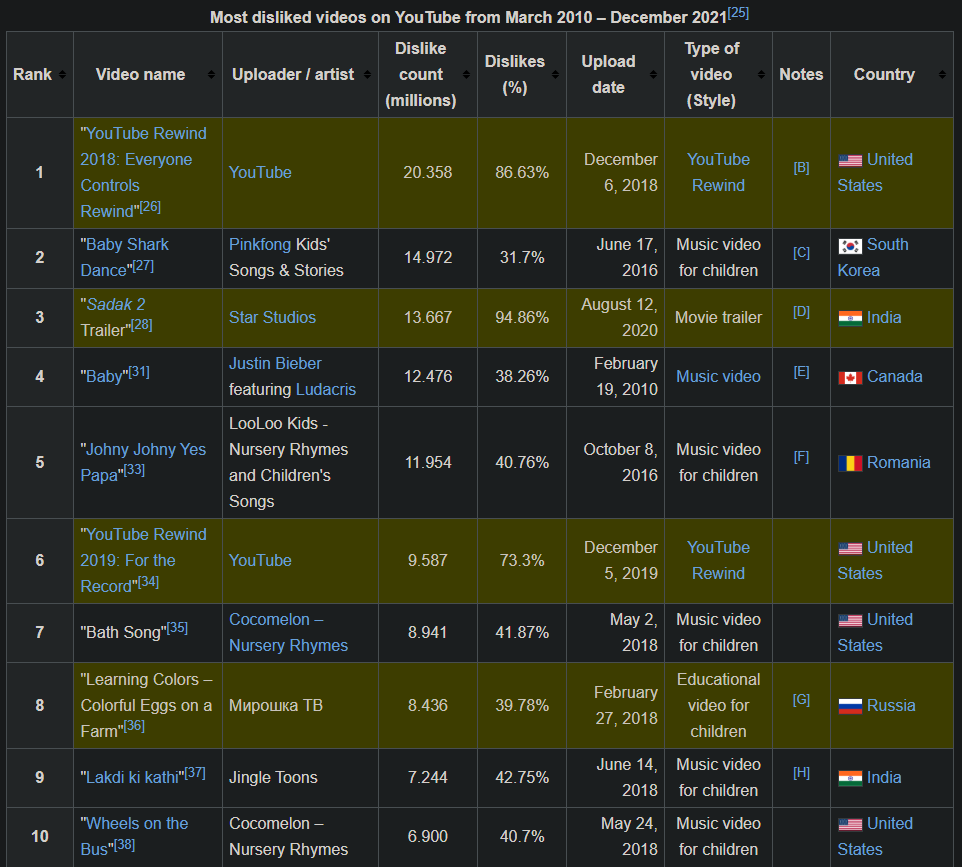Open the Russia country link

[x=891, y=705]
